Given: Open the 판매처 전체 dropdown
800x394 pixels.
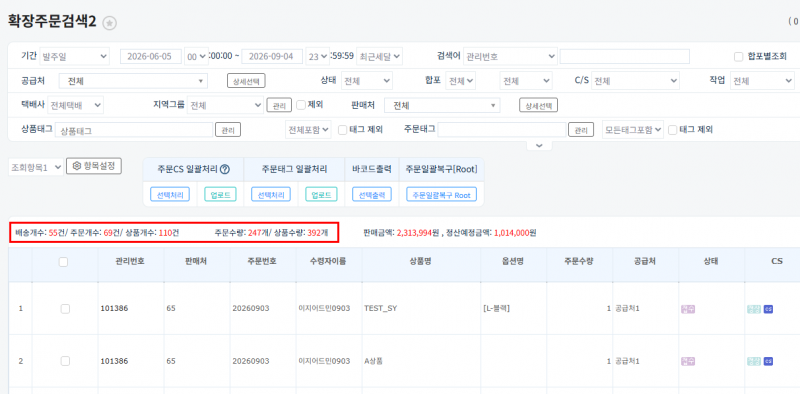Looking at the screenshot, I should pyautogui.click(x=442, y=106).
